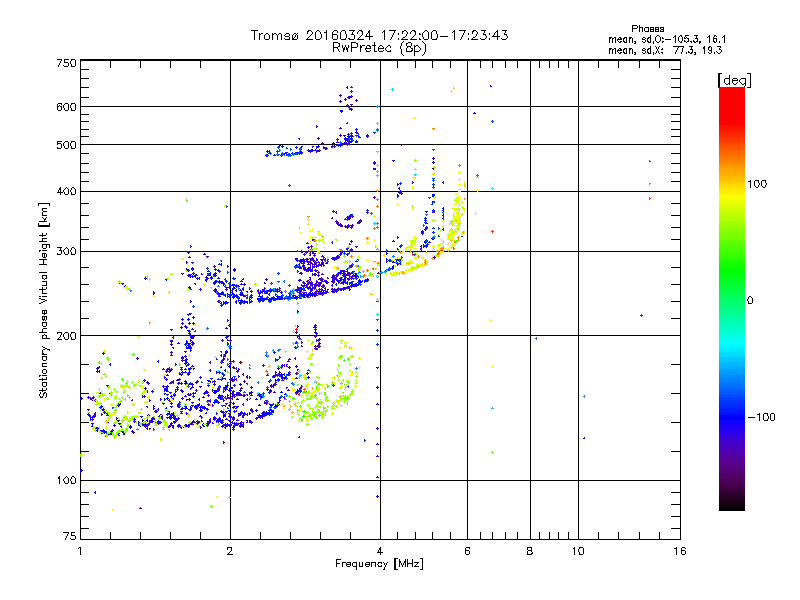The width and height of the screenshot is (800, 600).
Task: Click the '300' y-axis tick label
Action: click(66, 252)
